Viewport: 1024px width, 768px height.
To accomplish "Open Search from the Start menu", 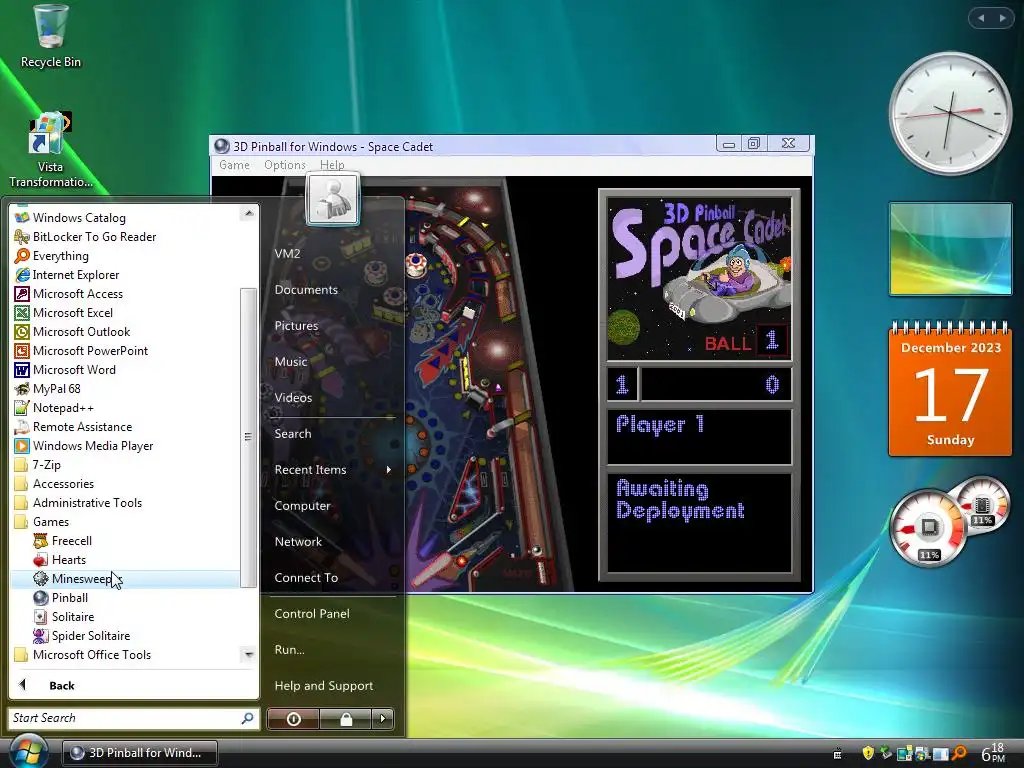I will (x=293, y=433).
